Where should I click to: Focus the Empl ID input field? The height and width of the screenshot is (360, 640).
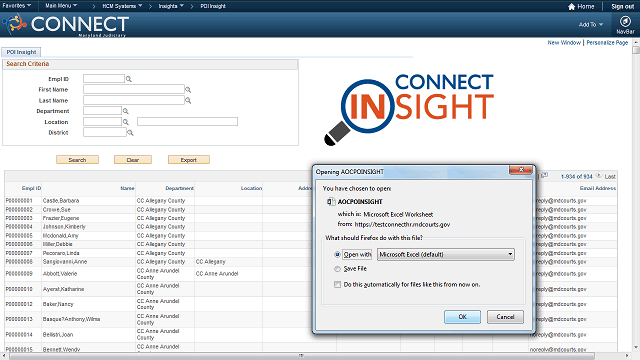pos(104,78)
